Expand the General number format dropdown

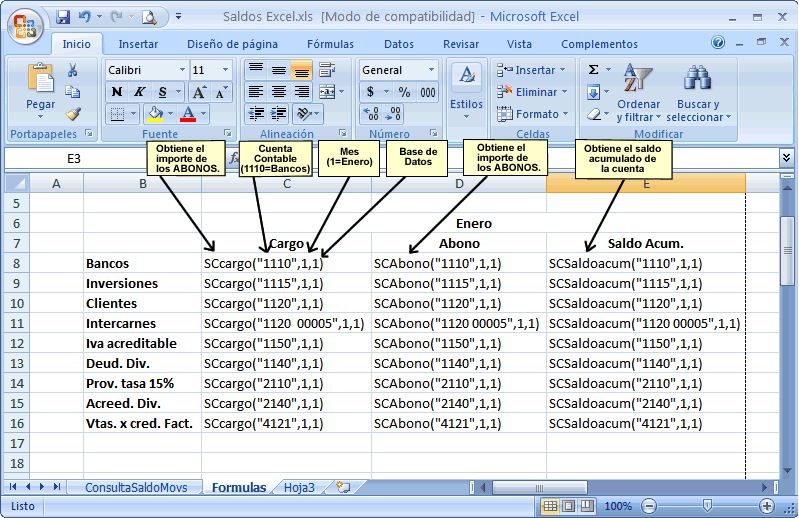coord(432,70)
